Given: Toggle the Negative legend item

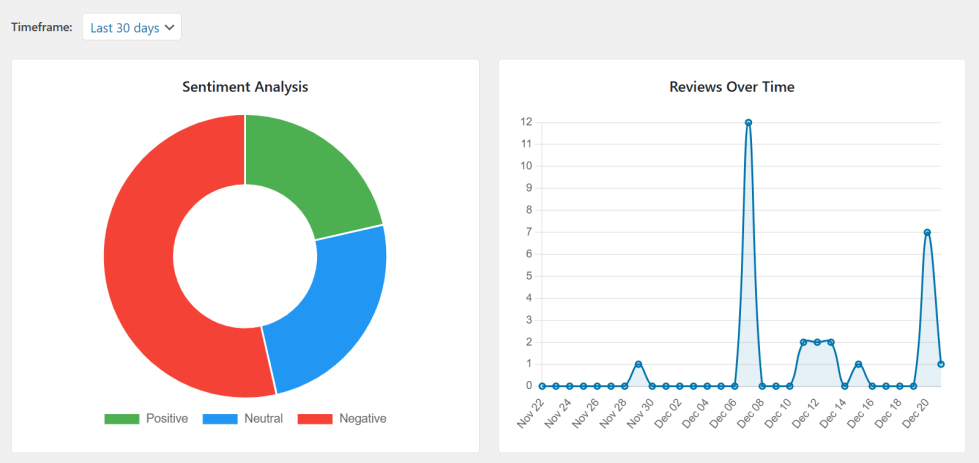Looking at the screenshot, I should pos(342,419).
